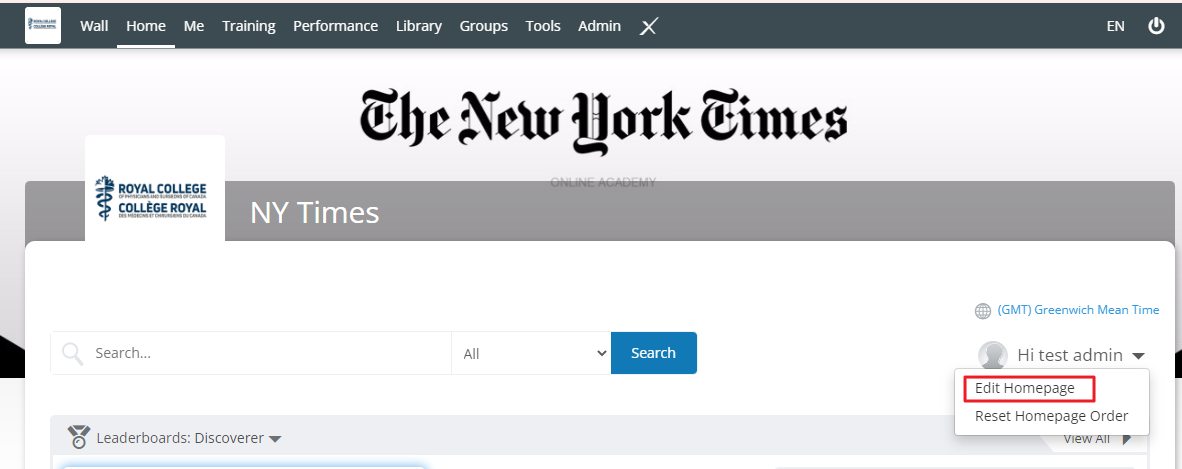Click the magnifying glass search icon
Viewport: 1182px width, 469px height.
click(72, 353)
